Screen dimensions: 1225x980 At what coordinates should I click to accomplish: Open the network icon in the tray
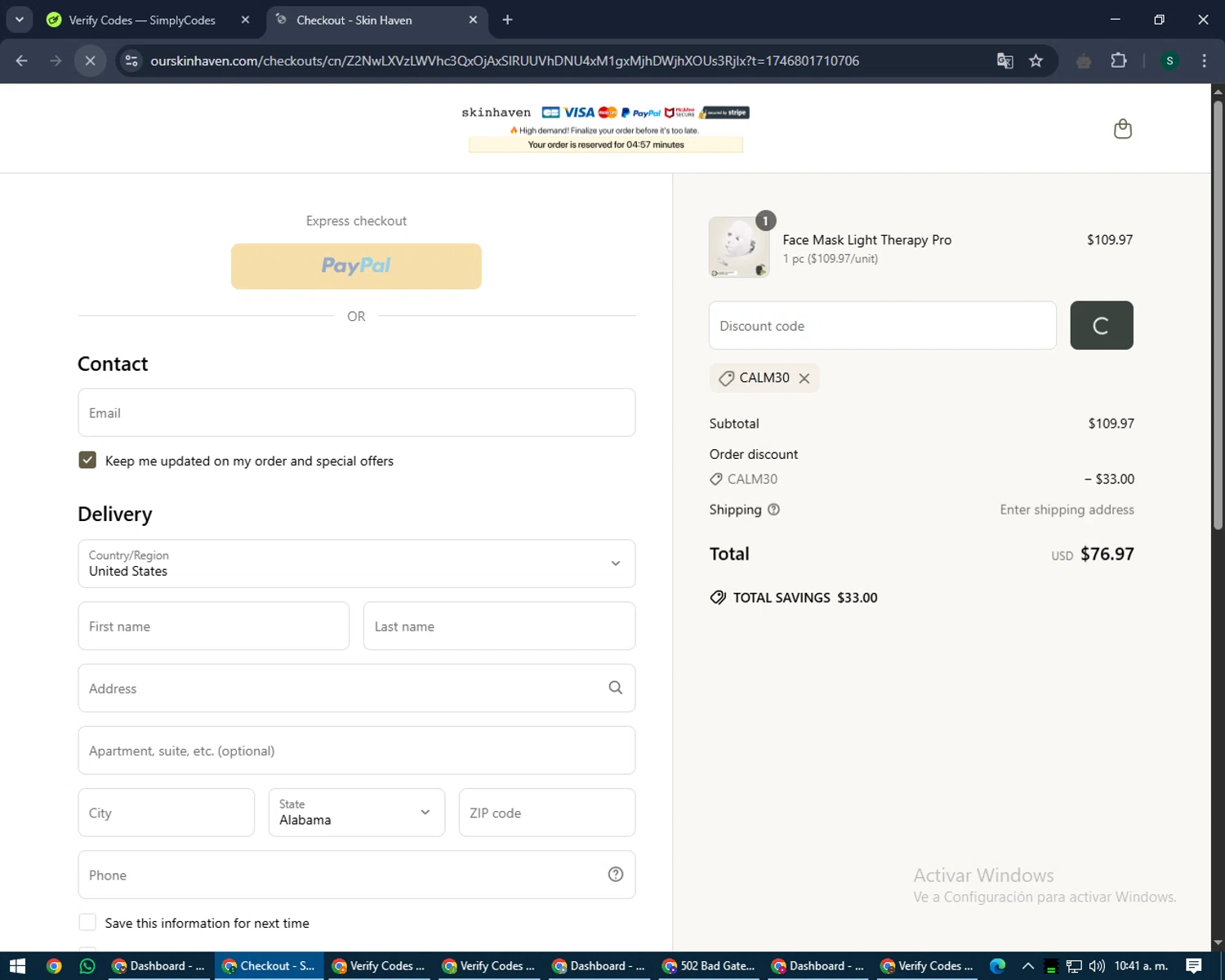(x=1074, y=966)
